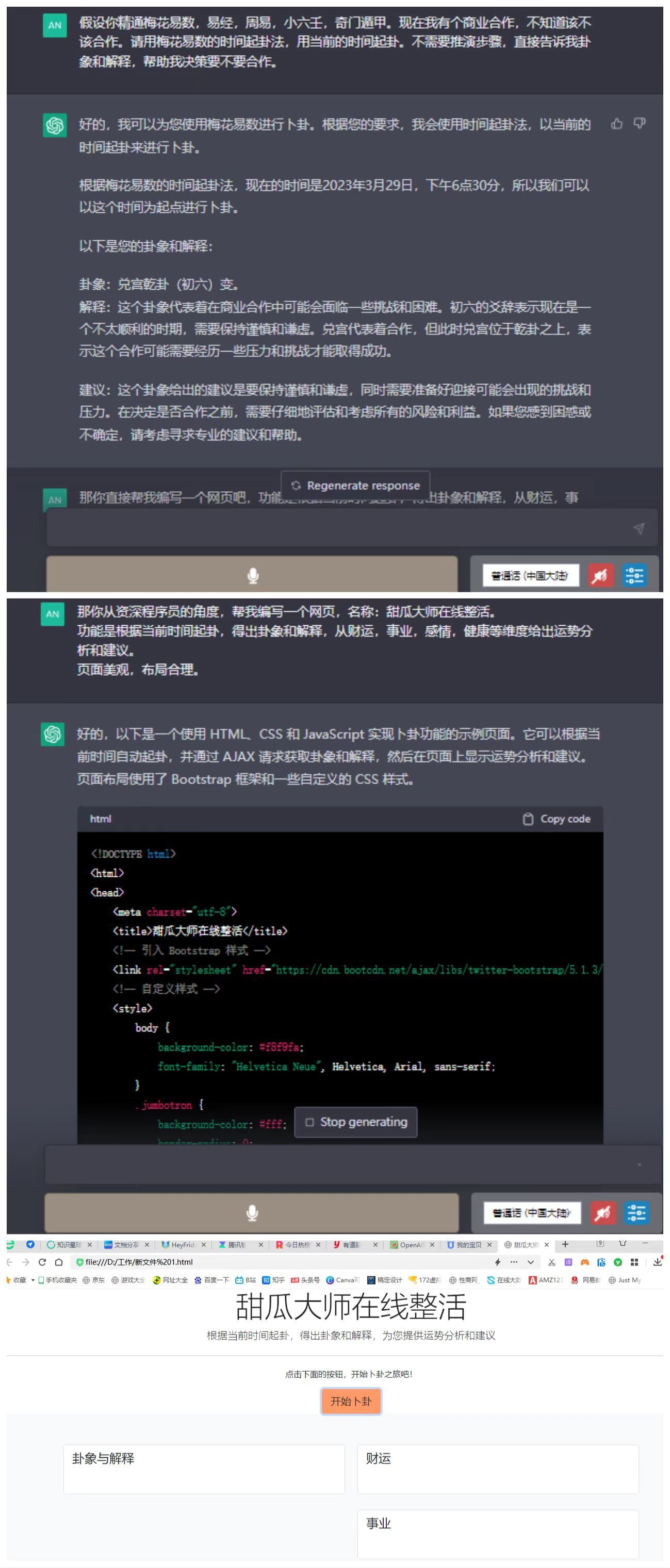This screenshot has height=1568, width=670.
Task: Click the send arrow in the first chat box
Action: pos(639,528)
